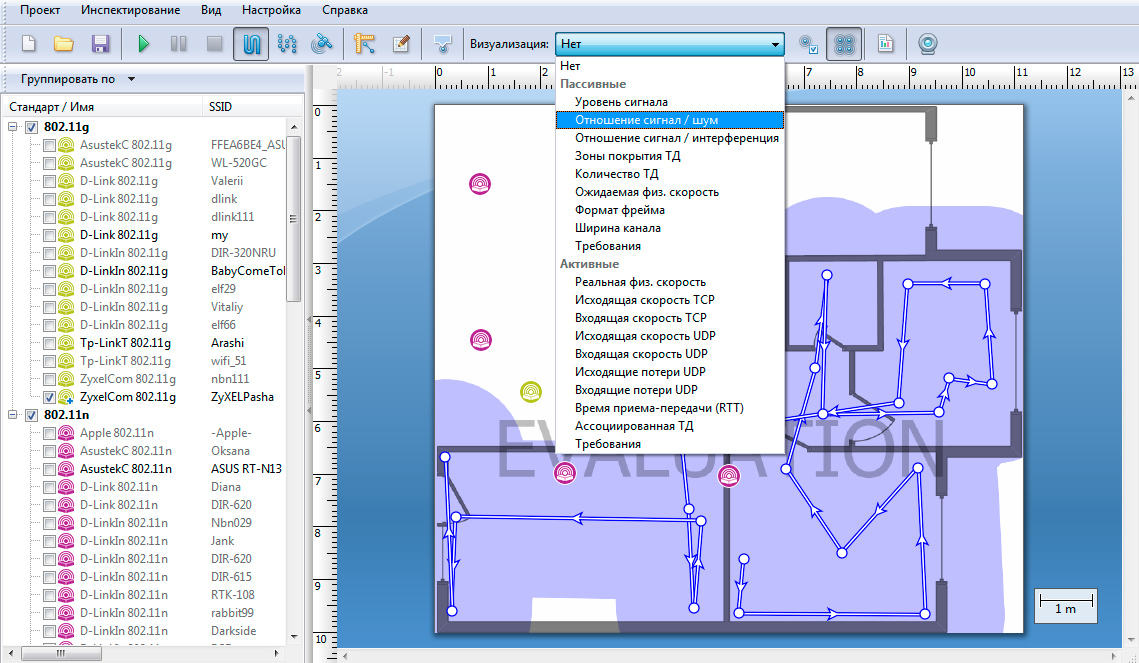1139x663 pixels.
Task: Start the survey with the green play button
Action: pyautogui.click(x=144, y=44)
